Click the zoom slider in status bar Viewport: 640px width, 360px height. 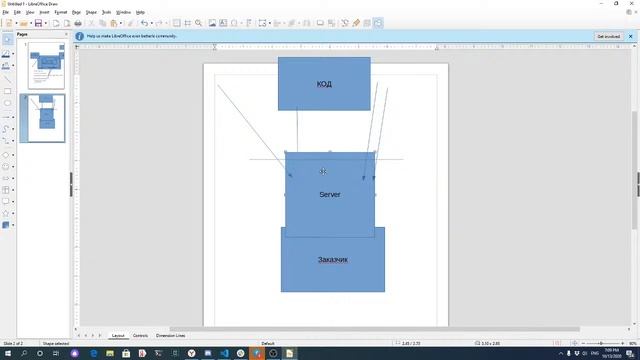point(602,344)
